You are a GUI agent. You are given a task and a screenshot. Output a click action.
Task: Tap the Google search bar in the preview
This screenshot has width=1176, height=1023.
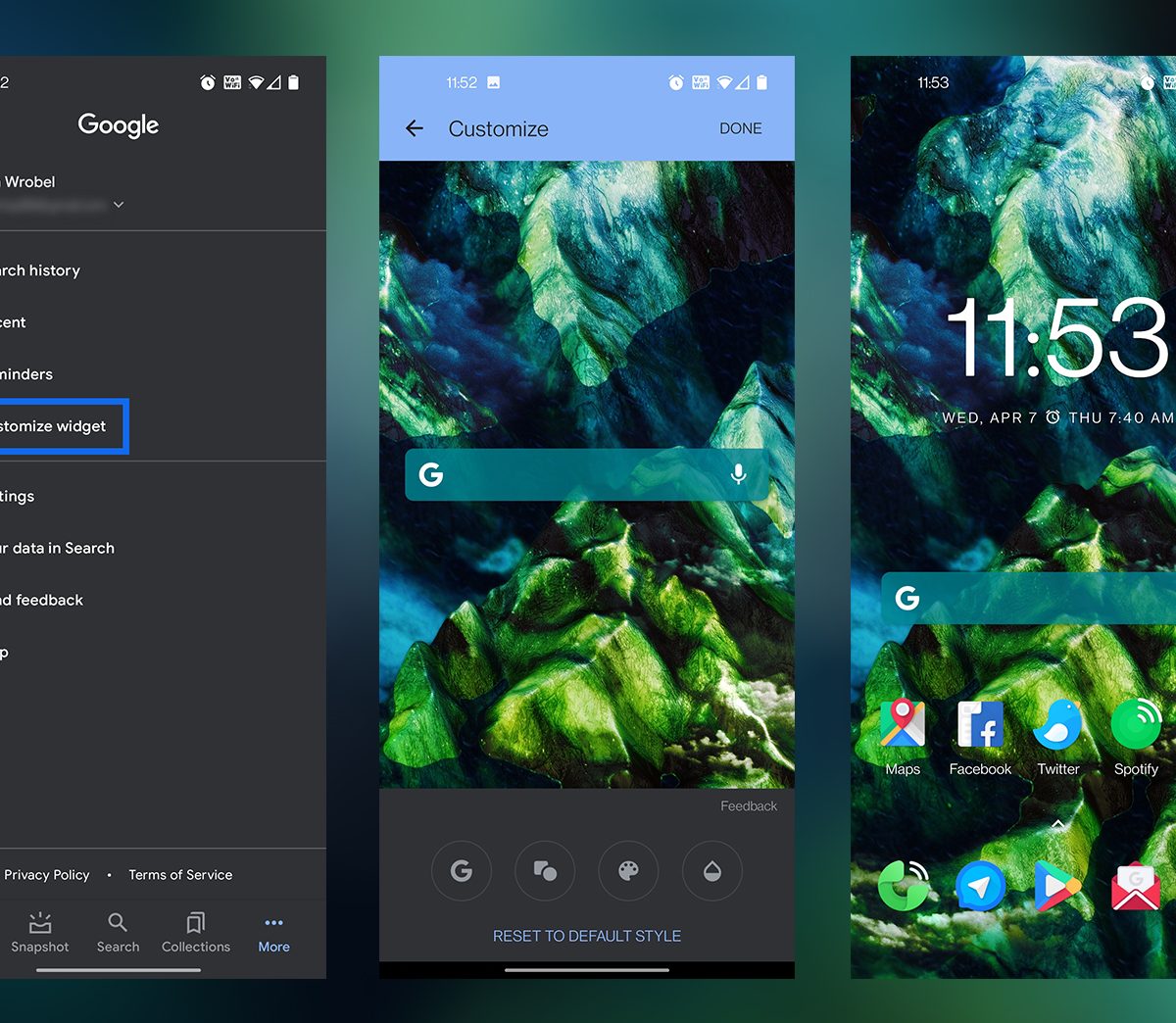coord(578,474)
